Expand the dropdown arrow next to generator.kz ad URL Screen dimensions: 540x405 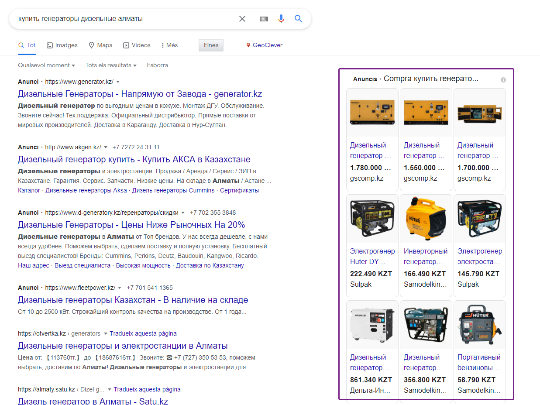118,82
